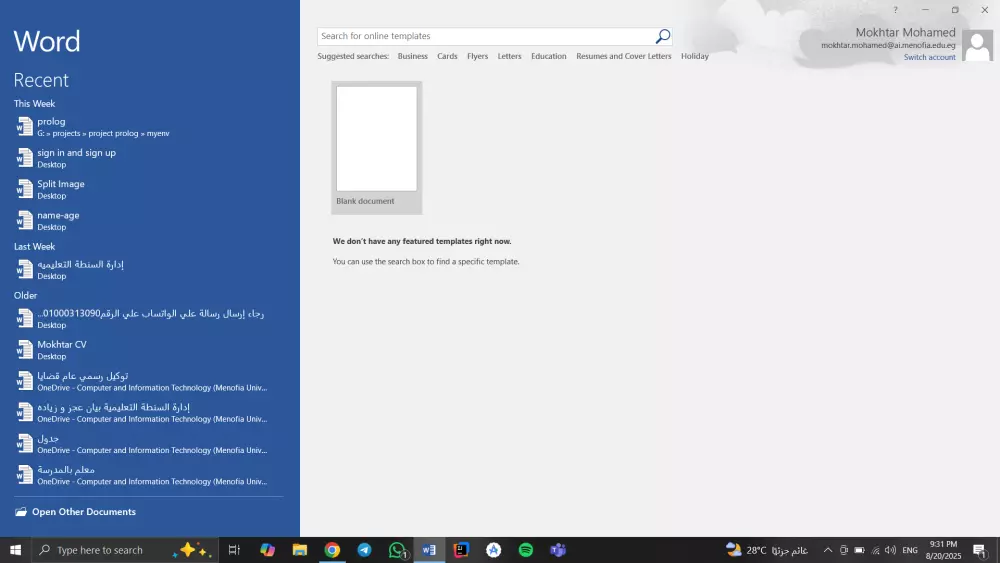Viewport: 1000px width, 563px height.
Task: Click the Word file icon next to prolog
Action: point(24,127)
